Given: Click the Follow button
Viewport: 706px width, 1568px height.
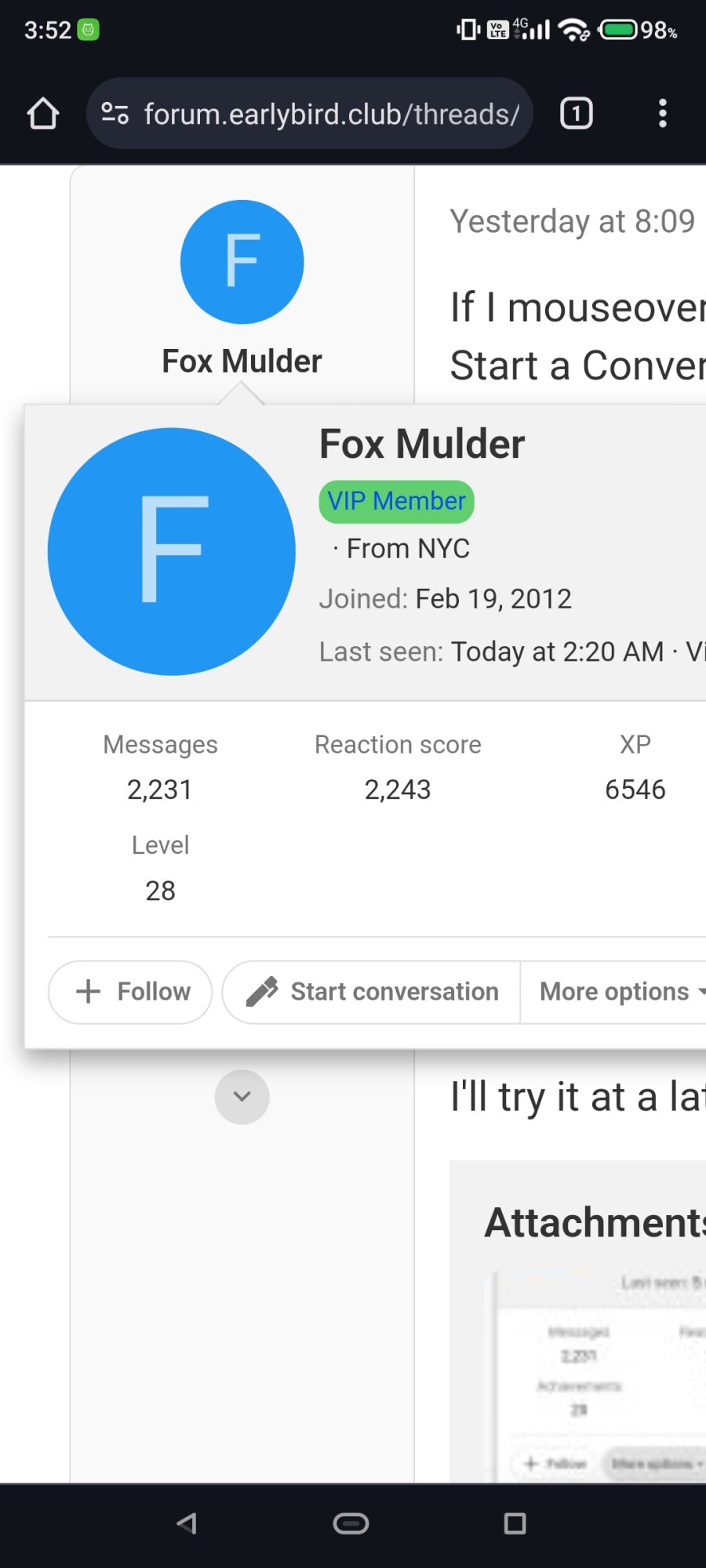Looking at the screenshot, I should pyautogui.click(x=130, y=992).
